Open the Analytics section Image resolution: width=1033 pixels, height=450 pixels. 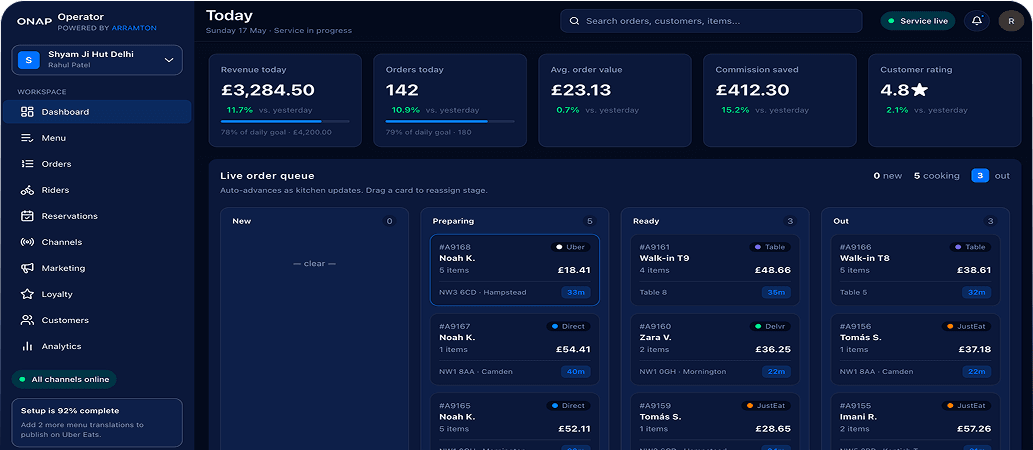coord(97,347)
